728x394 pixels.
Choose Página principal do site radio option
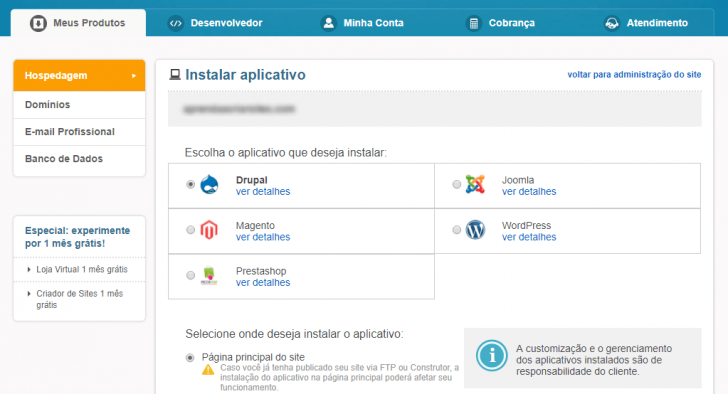point(190,357)
